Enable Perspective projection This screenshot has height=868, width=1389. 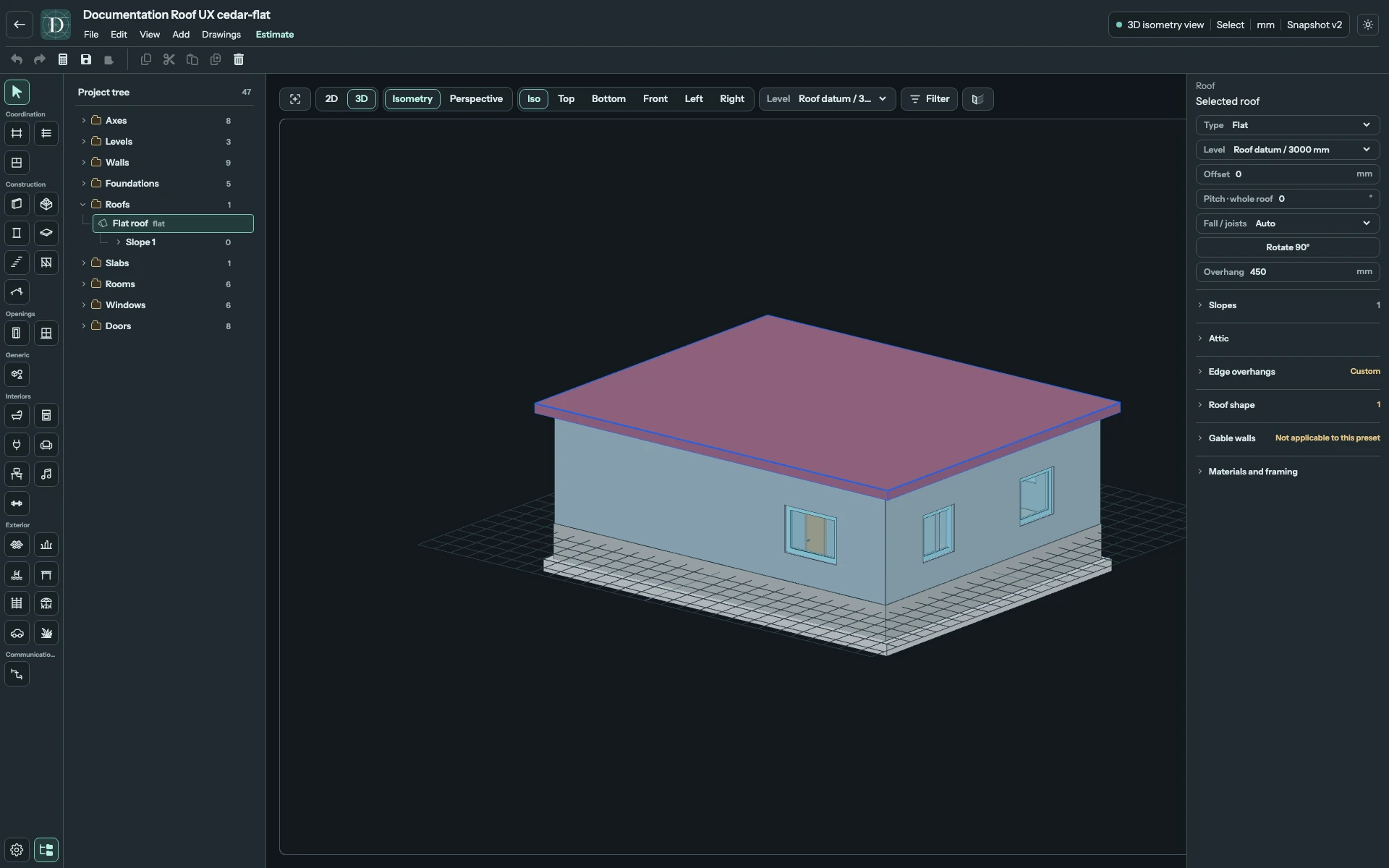click(x=476, y=99)
